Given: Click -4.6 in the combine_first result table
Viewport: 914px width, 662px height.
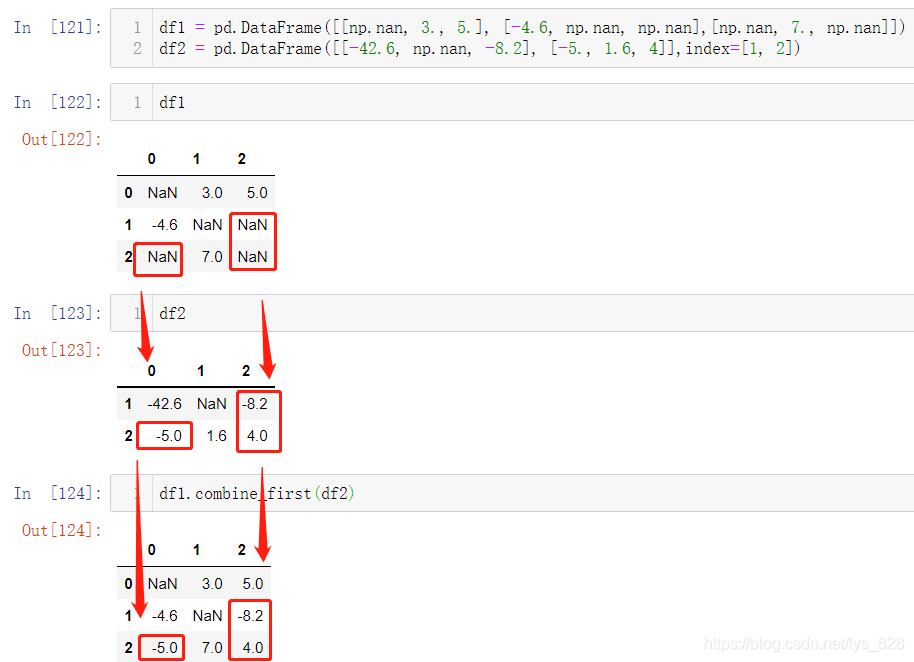Looking at the screenshot, I should click(164, 616).
